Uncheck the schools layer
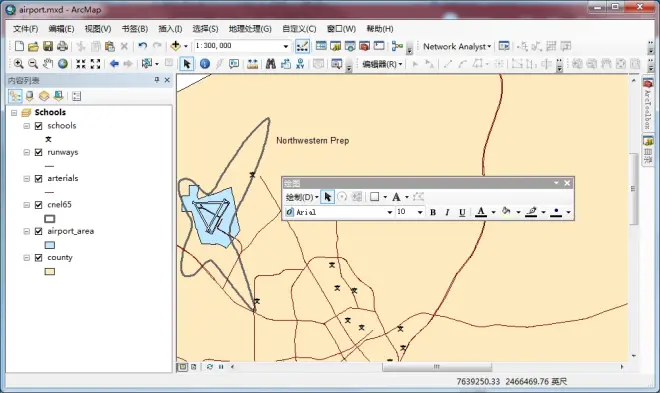Screen dimensions: 660x393 pyautogui.click(x=39, y=126)
